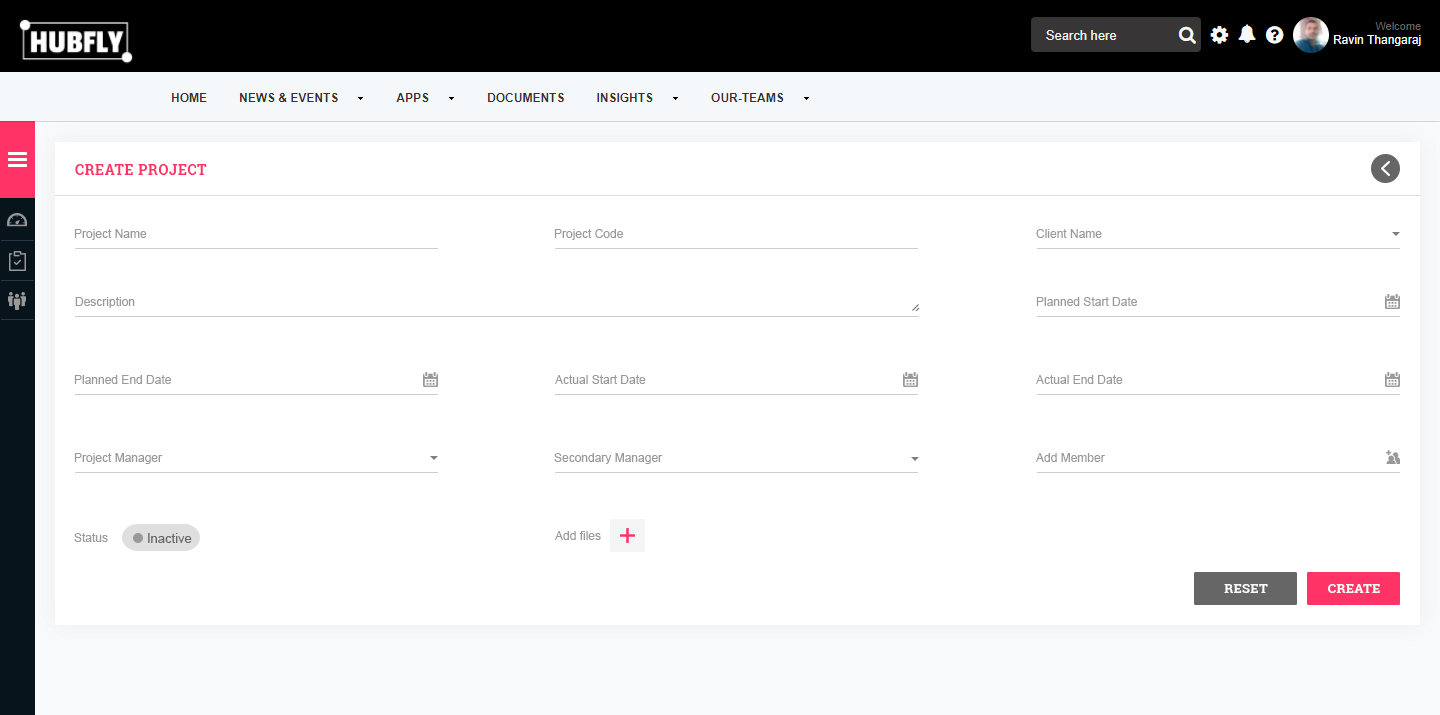Viewport: 1440px width, 715px height.
Task: Go back using the round arrow icon
Action: tap(1385, 169)
